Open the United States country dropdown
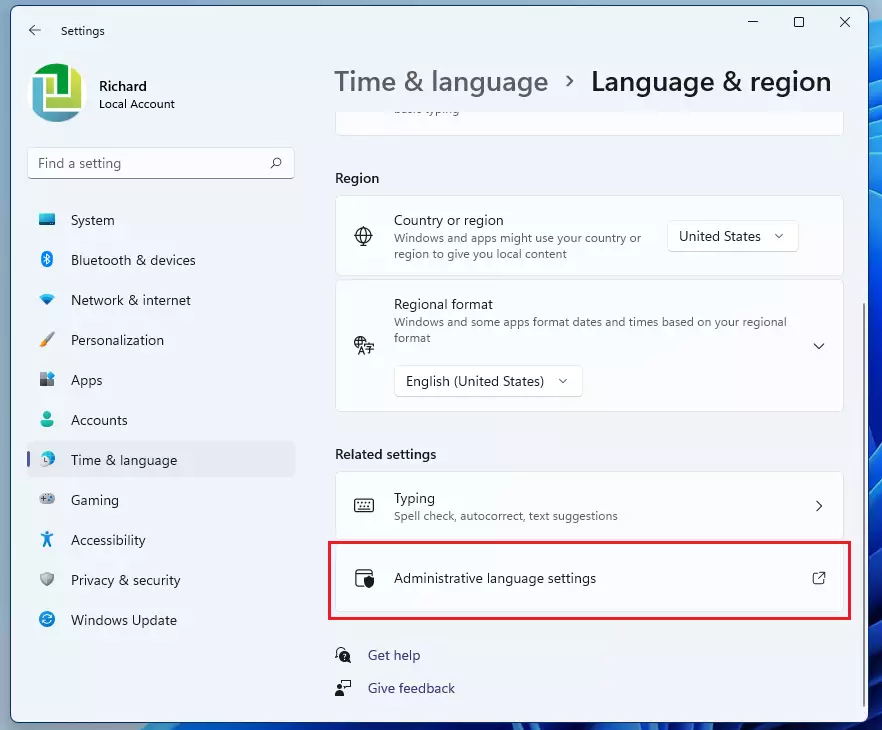882x730 pixels. pyautogui.click(x=732, y=236)
